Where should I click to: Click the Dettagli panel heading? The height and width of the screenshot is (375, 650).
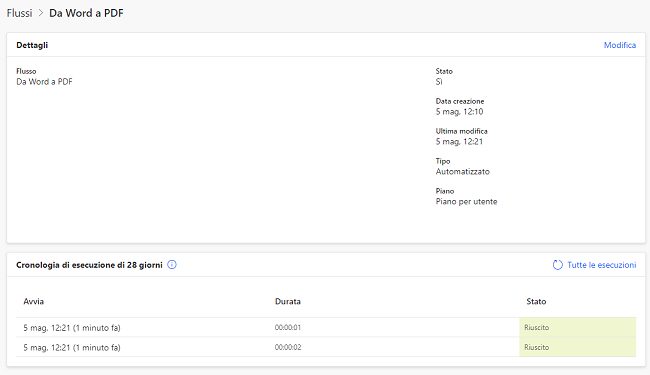point(32,45)
